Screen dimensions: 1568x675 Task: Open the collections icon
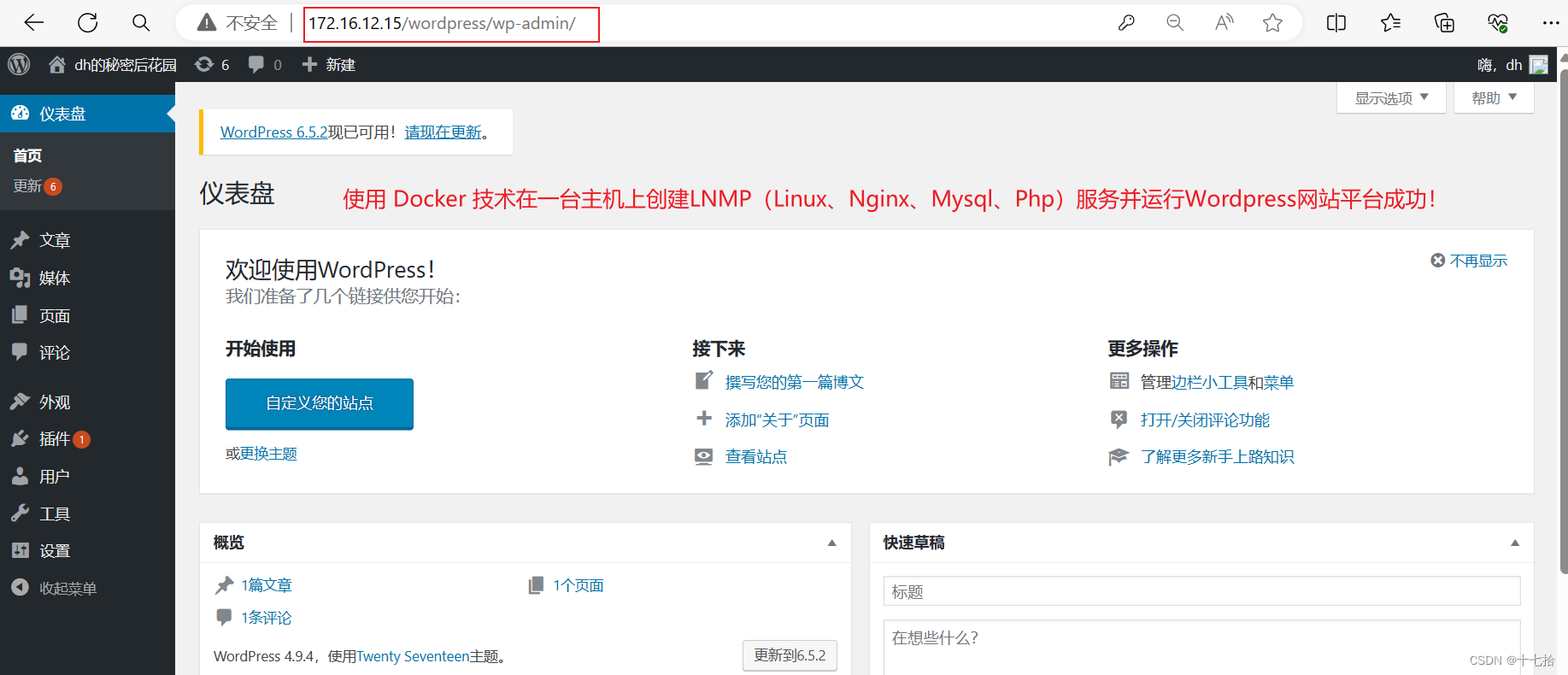(1444, 23)
